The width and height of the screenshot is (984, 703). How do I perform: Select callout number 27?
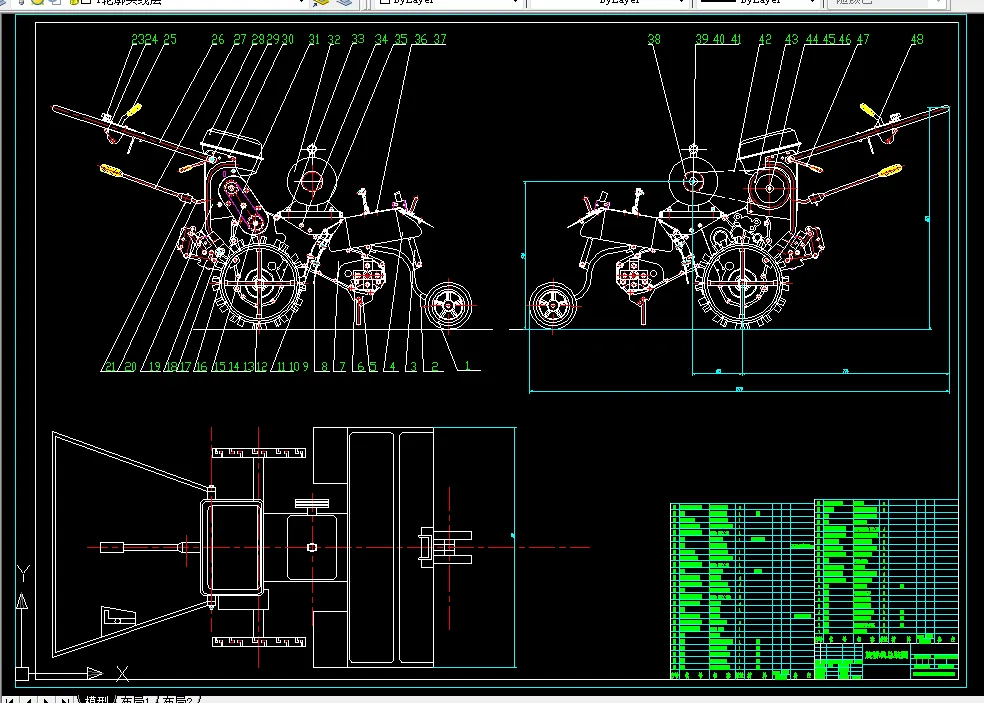240,40
